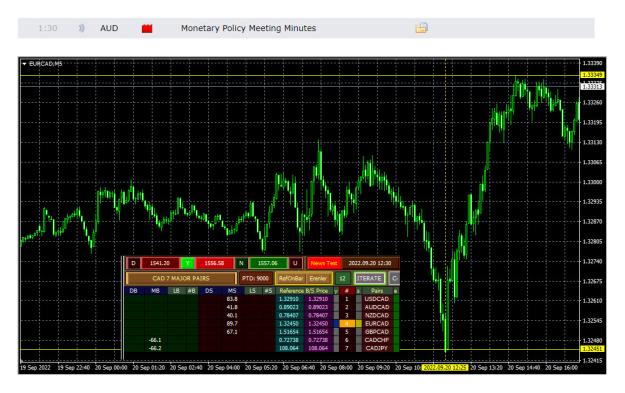Open the CAD 7 MAJOR PAIRS selector

pos(181,278)
